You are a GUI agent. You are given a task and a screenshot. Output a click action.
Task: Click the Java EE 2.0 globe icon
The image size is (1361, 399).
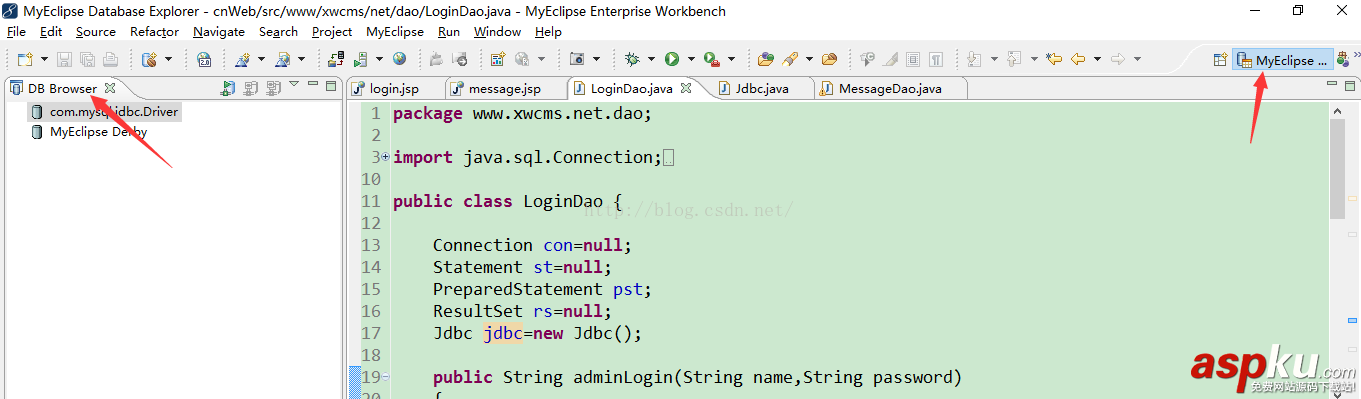pyautogui.click(x=204, y=59)
